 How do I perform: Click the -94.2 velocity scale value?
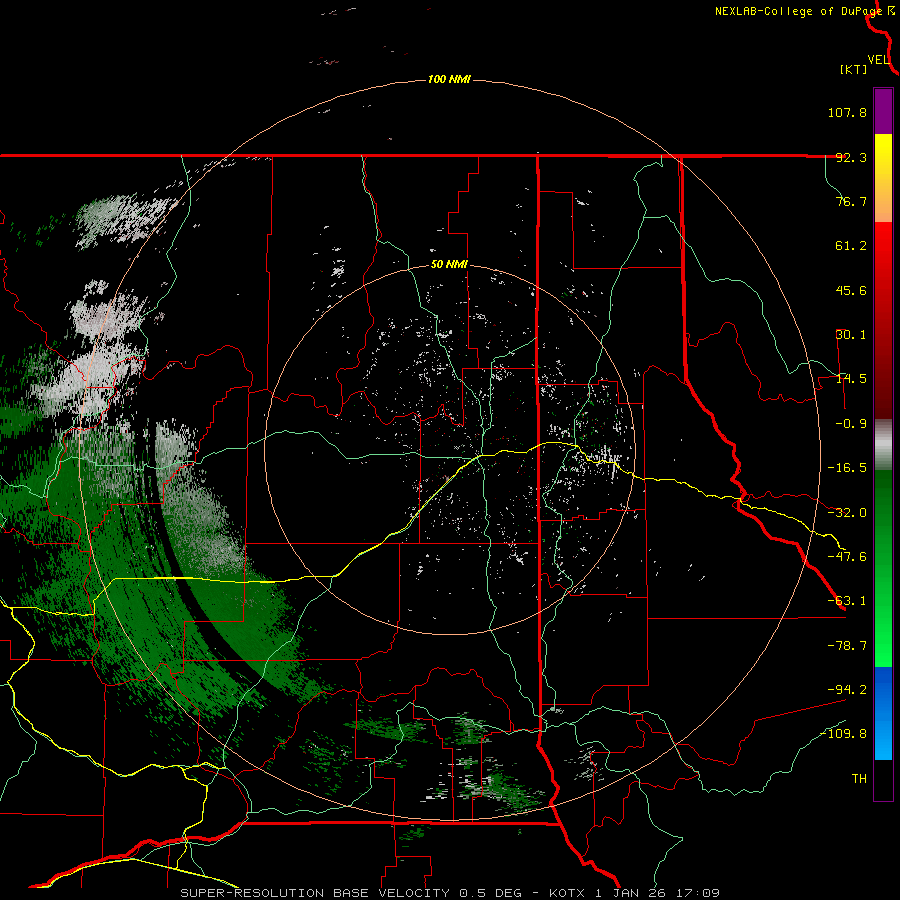(x=847, y=690)
